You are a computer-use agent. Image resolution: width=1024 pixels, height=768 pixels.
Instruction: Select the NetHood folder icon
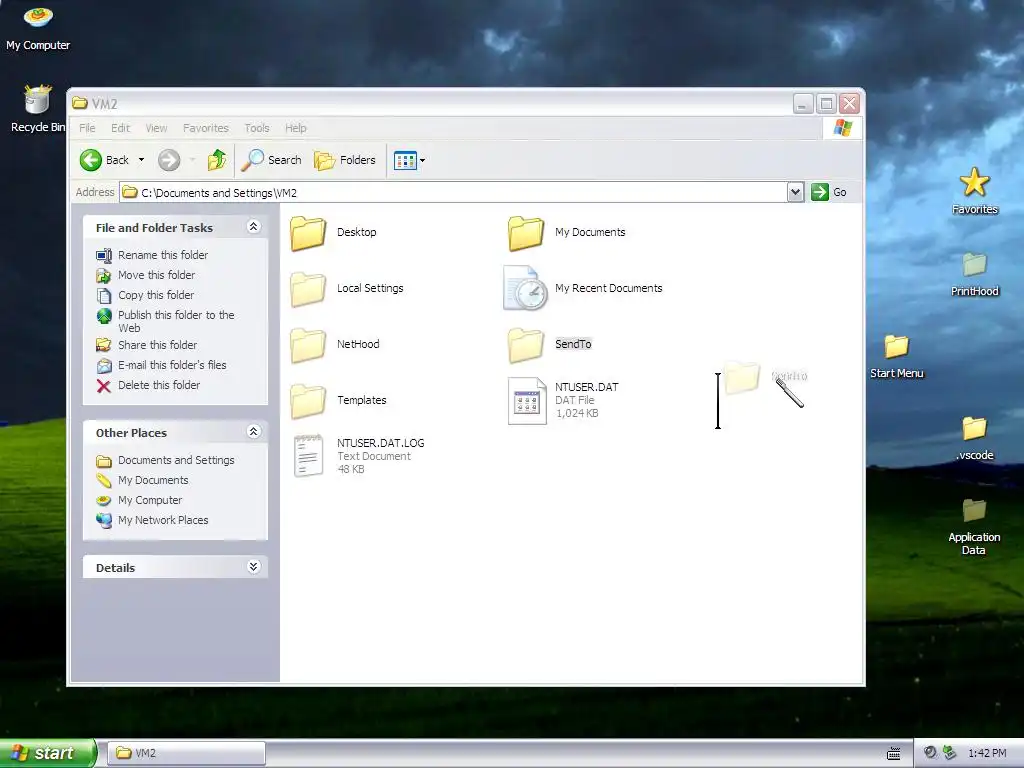[x=308, y=345]
